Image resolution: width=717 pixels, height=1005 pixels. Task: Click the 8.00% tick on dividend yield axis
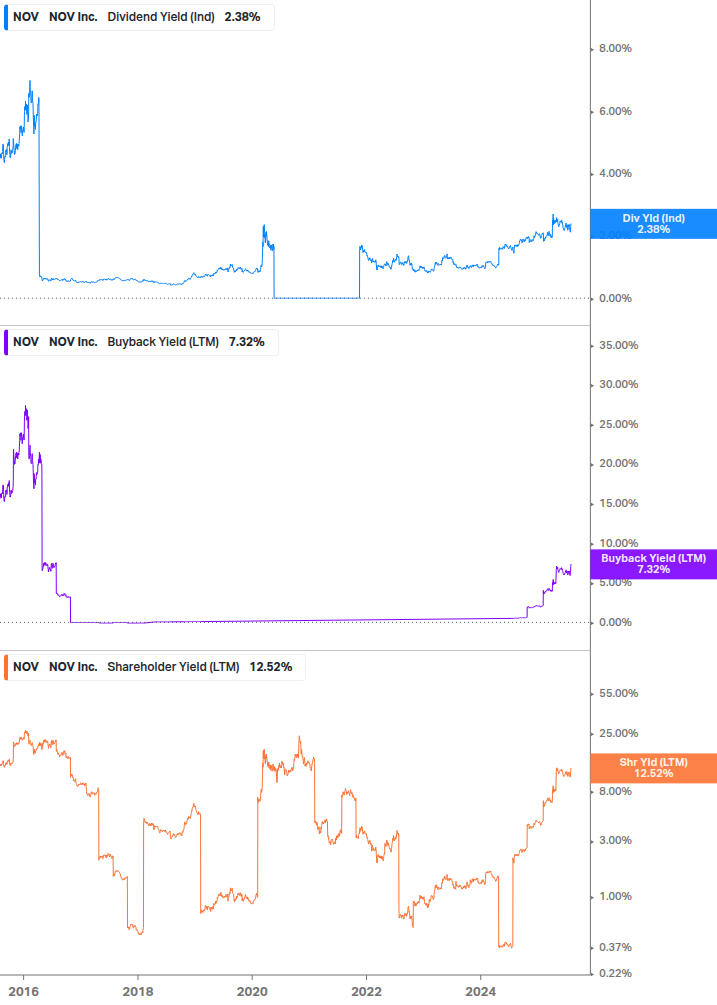pyautogui.click(x=615, y=48)
